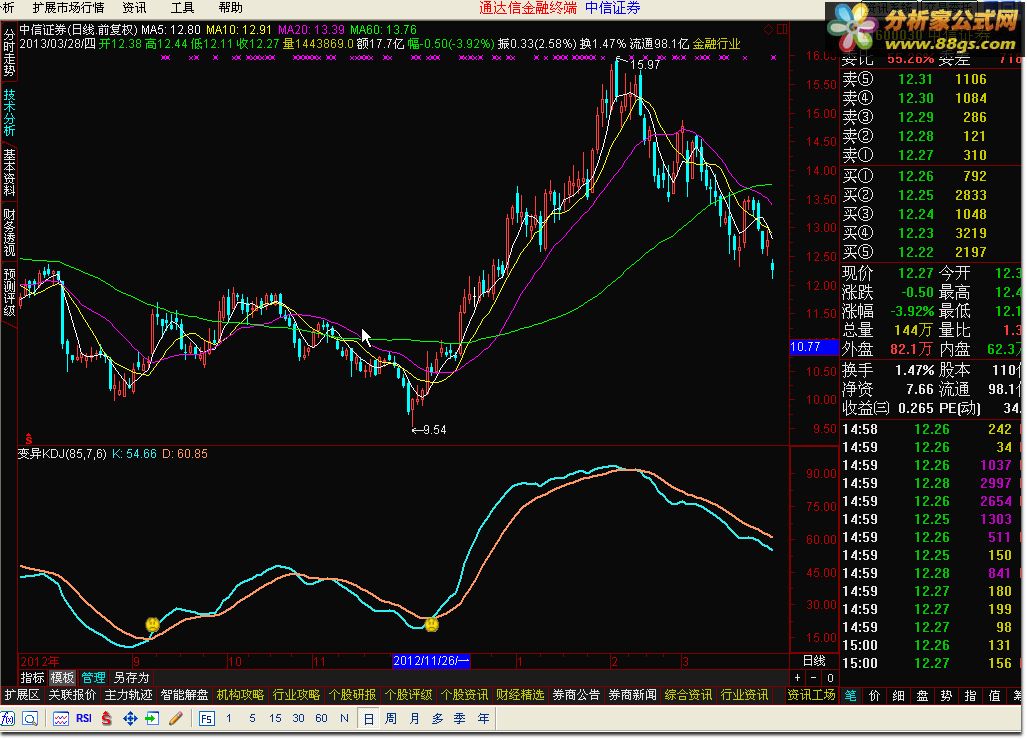Click the green arrow import icon
The height and width of the screenshot is (739, 1027).
point(152,719)
